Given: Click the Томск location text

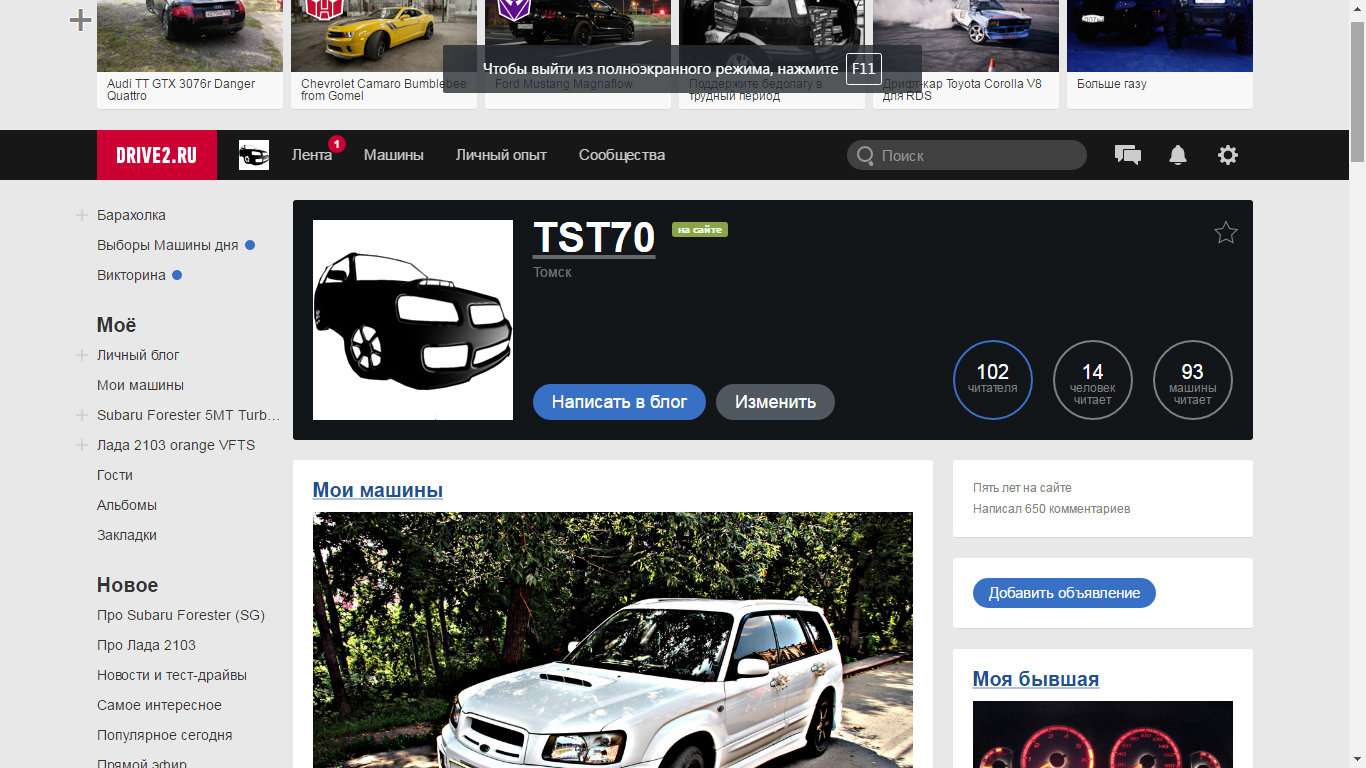Looking at the screenshot, I should [552, 272].
